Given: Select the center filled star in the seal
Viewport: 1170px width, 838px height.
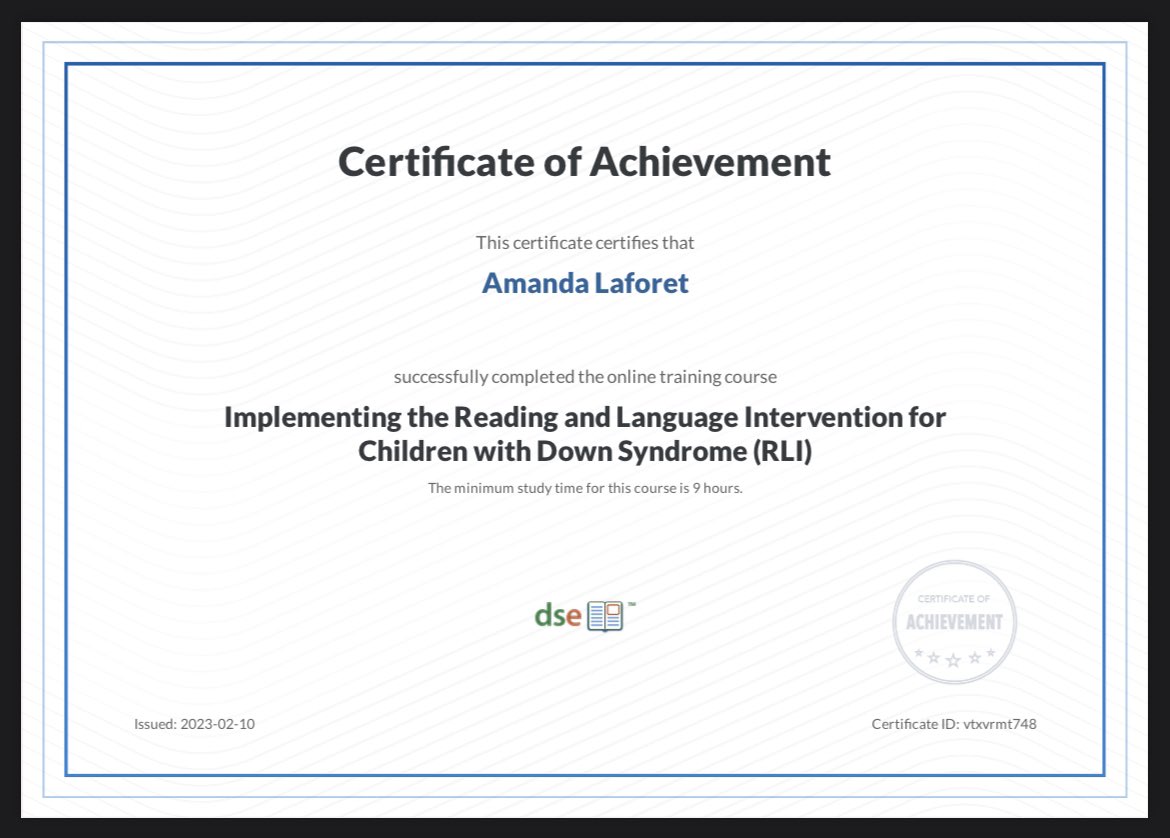Looking at the screenshot, I should point(953,661).
